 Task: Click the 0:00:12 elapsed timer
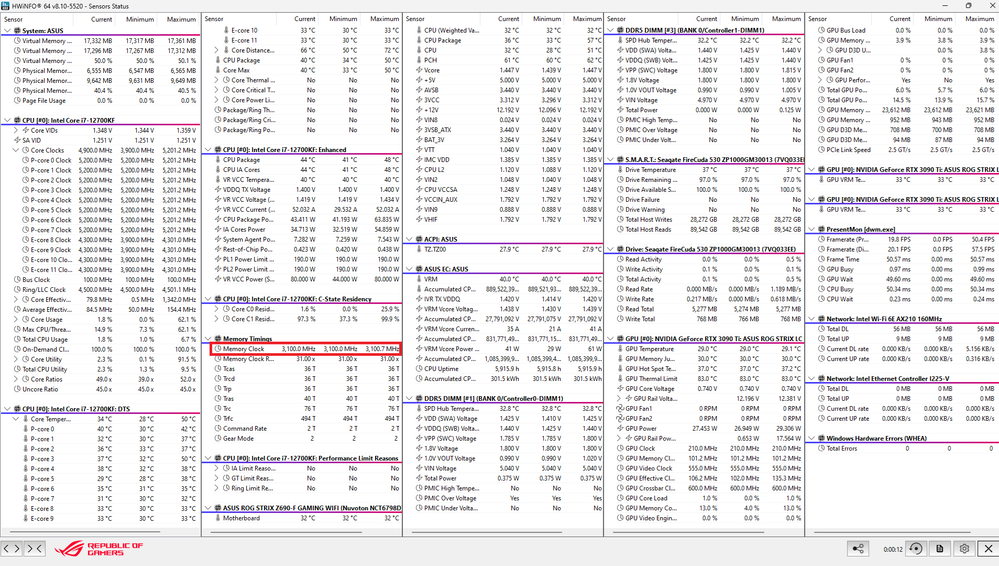[893, 549]
